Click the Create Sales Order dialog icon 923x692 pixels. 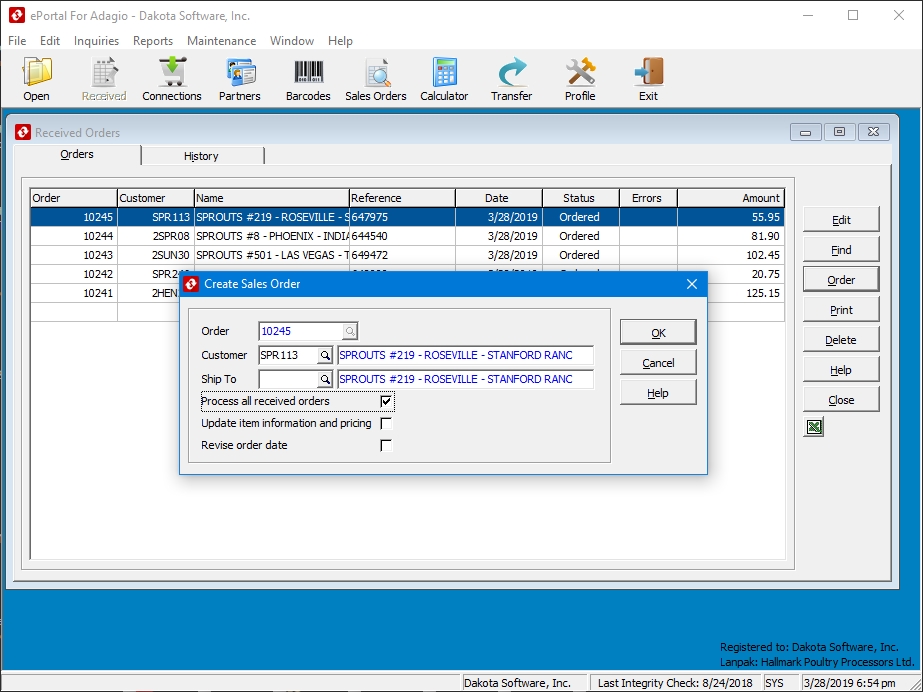click(191, 284)
